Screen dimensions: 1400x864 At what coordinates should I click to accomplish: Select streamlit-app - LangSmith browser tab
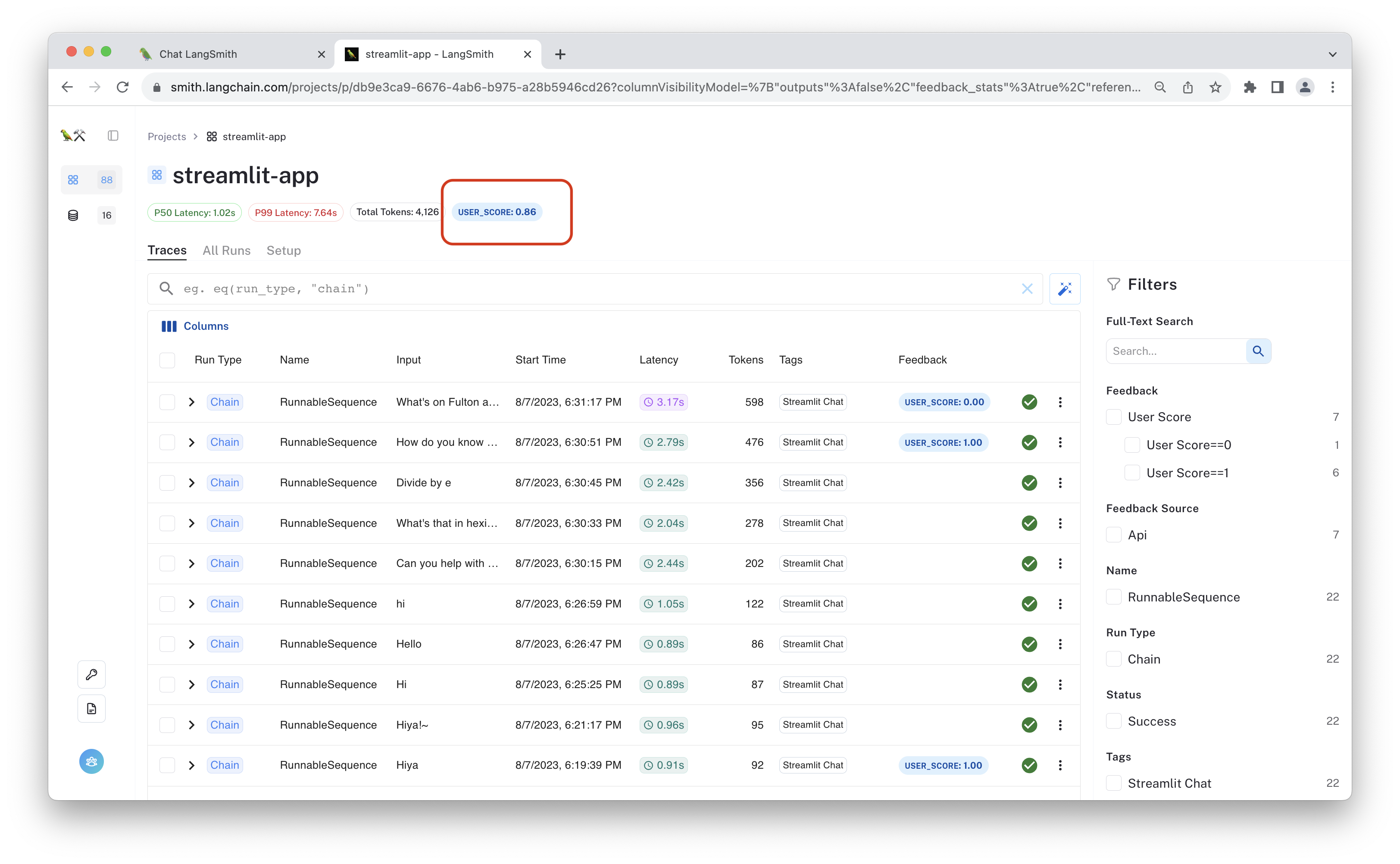coord(437,54)
